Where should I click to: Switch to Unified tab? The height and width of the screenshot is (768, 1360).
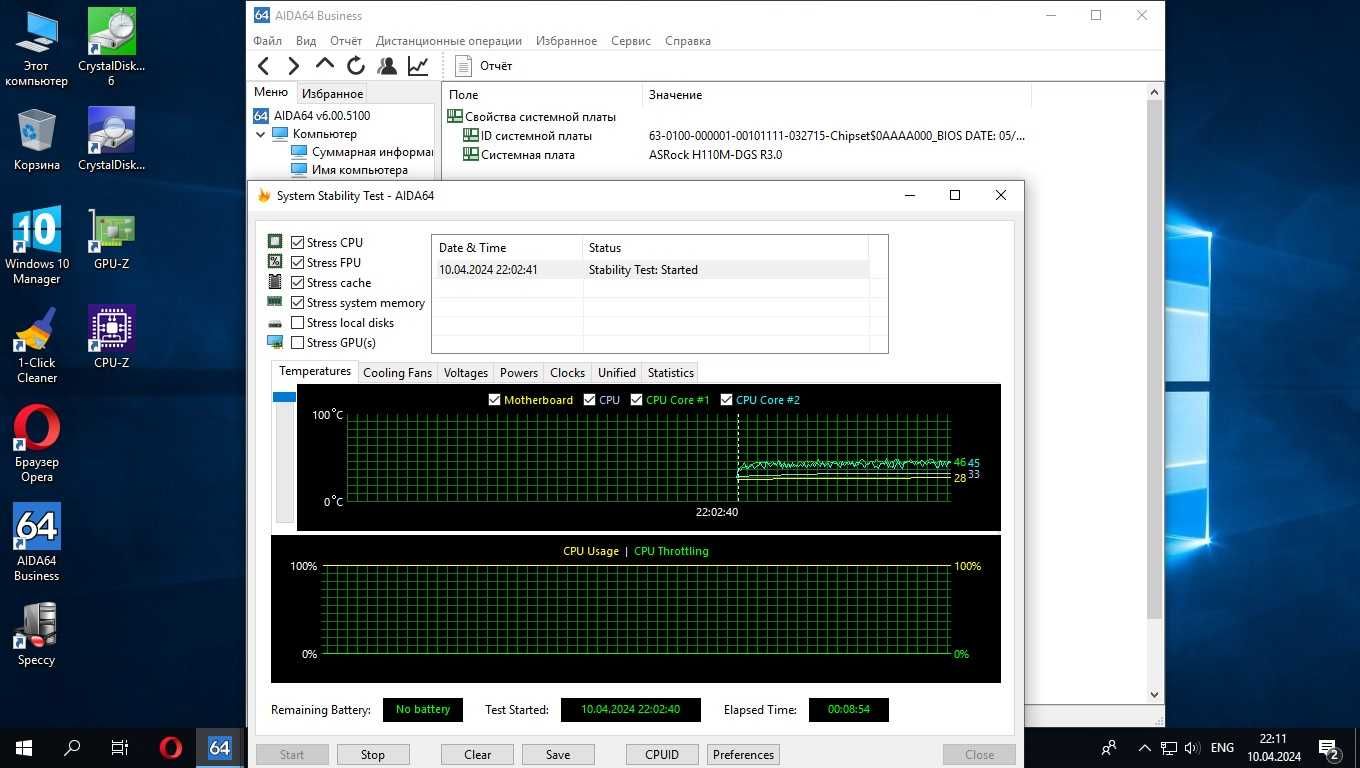(x=617, y=373)
